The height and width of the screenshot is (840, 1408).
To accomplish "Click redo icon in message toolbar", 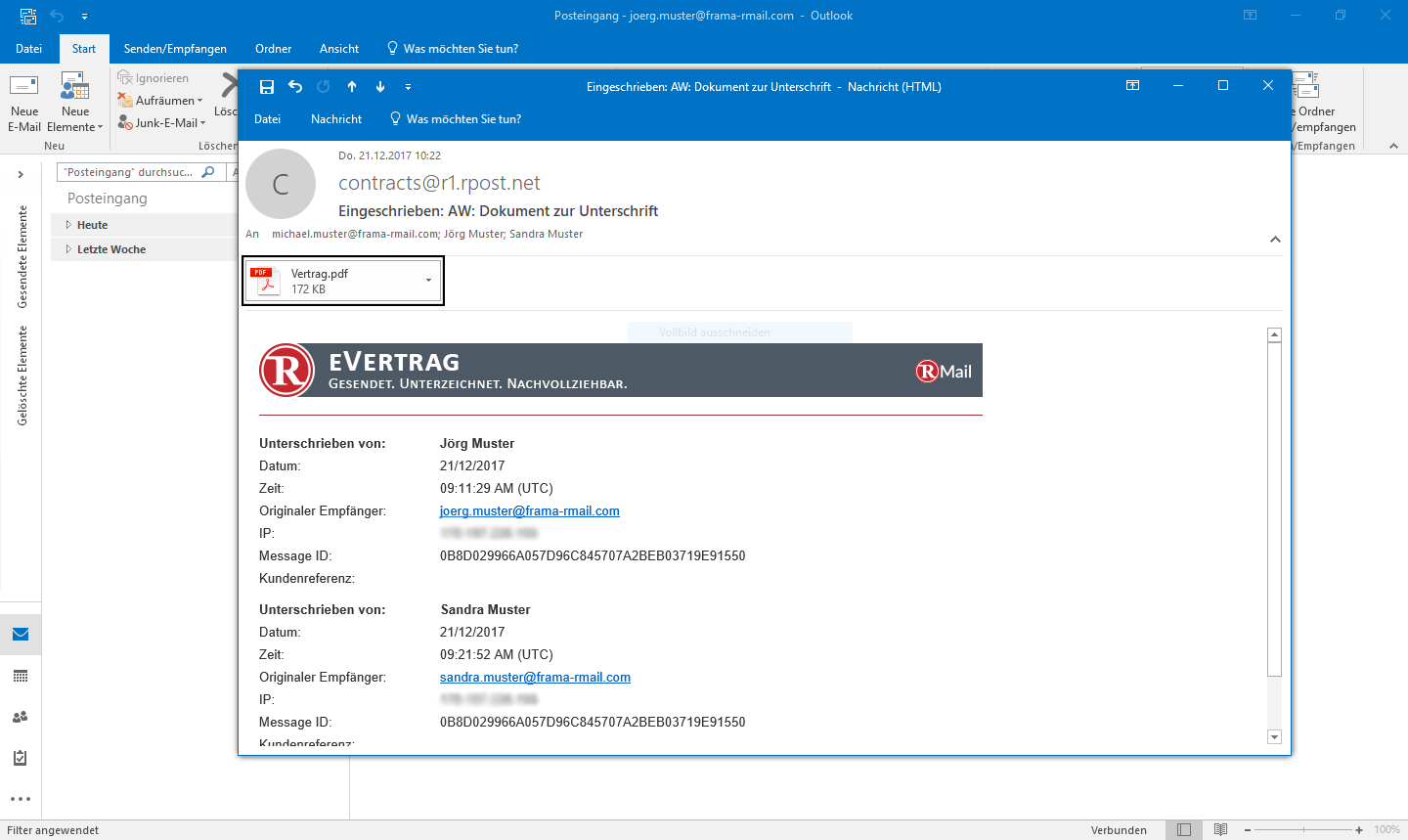I will coord(324,86).
